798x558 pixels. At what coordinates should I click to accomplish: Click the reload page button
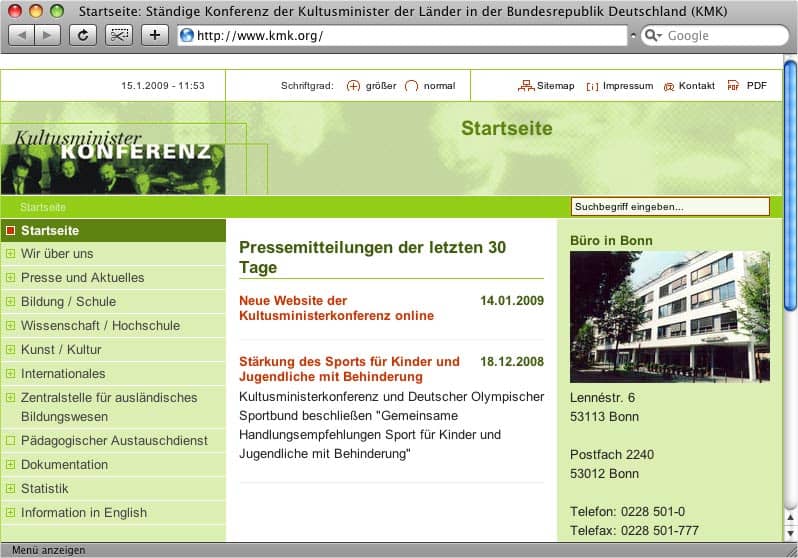83,35
